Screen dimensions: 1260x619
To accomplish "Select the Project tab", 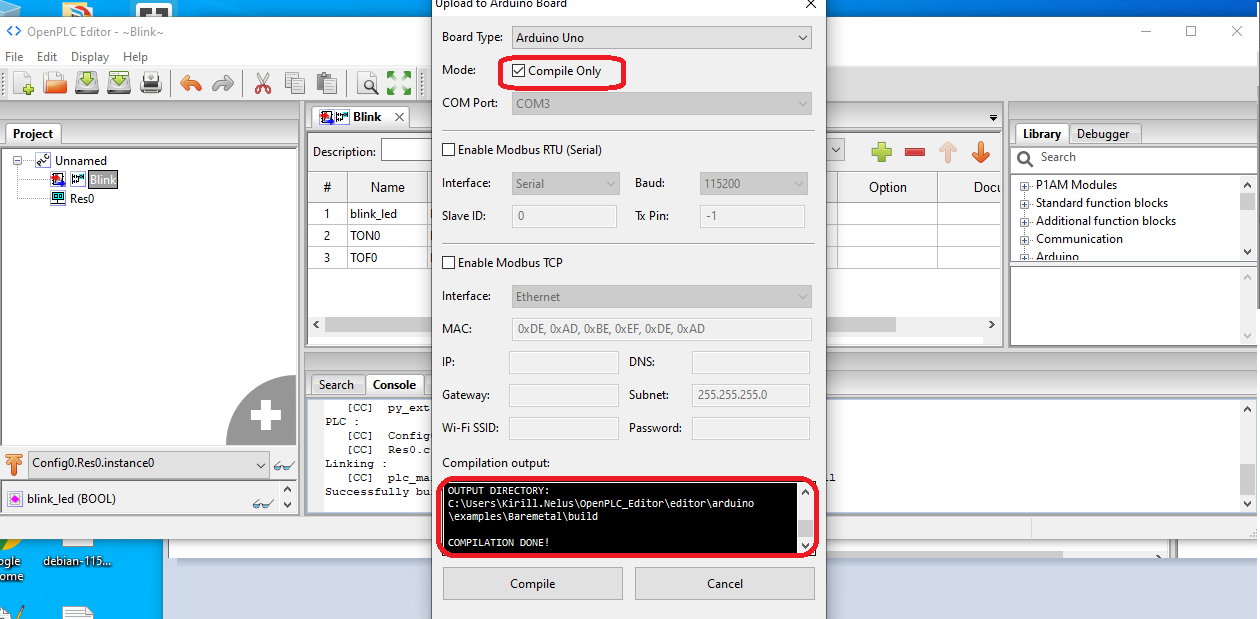I will 33,134.
